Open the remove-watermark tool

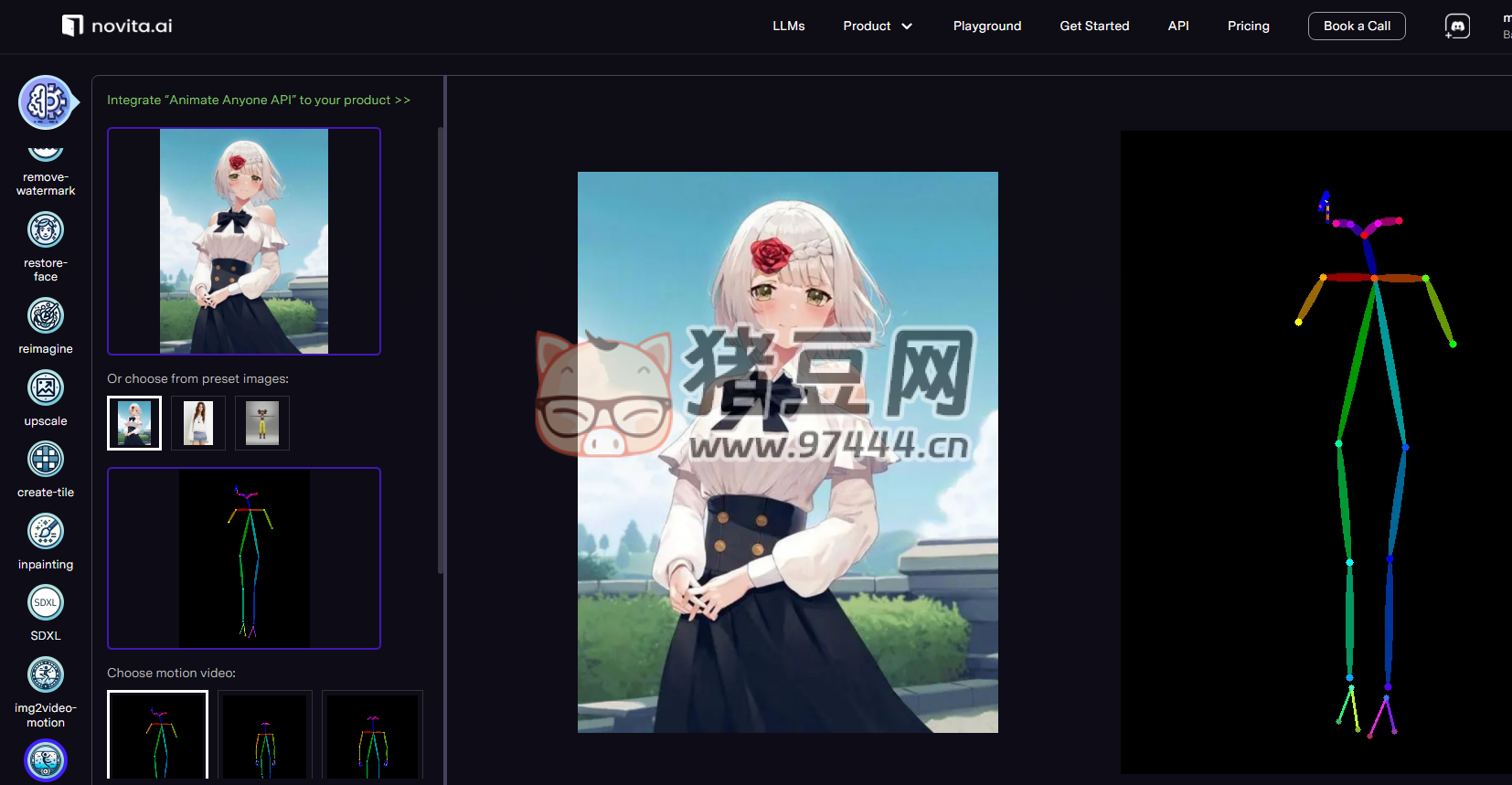[46, 170]
